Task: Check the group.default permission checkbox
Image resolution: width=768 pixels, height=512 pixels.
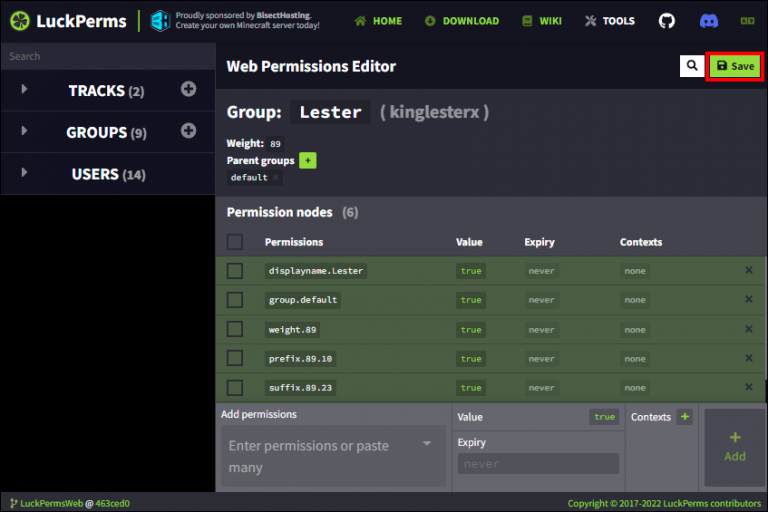Action: click(x=235, y=300)
